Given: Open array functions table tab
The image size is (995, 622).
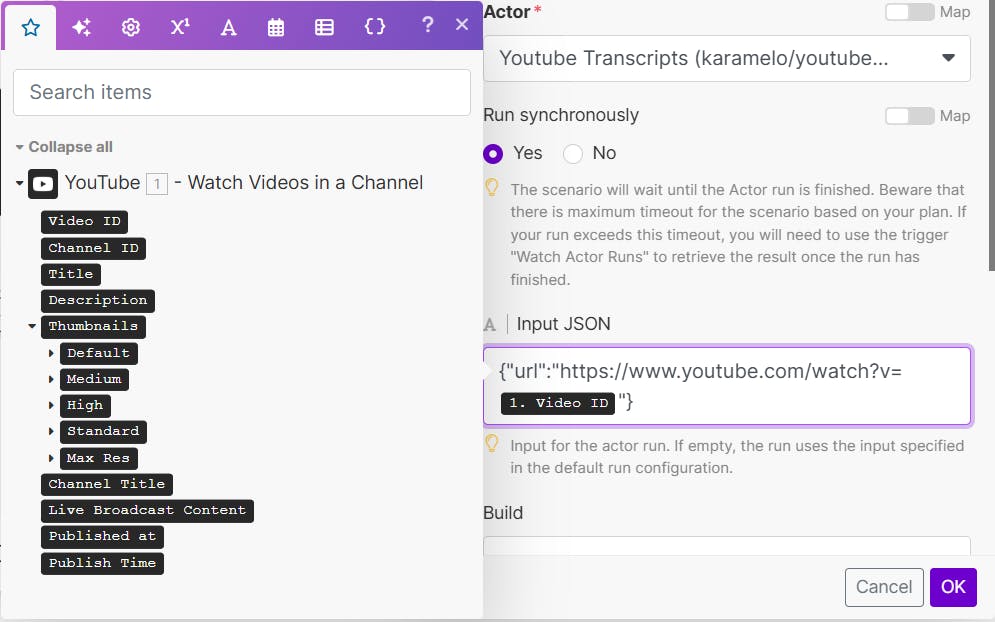Looking at the screenshot, I should [324, 27].
